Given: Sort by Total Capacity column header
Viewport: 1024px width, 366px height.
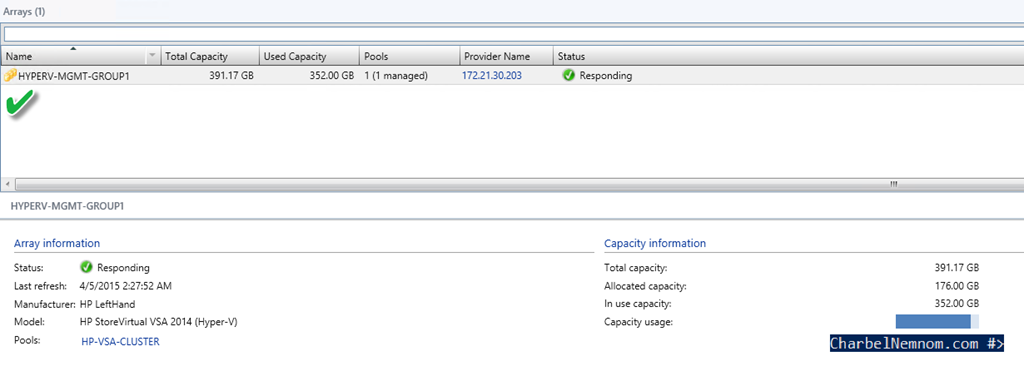Looking at the screenshot, I should coord(210,56).
